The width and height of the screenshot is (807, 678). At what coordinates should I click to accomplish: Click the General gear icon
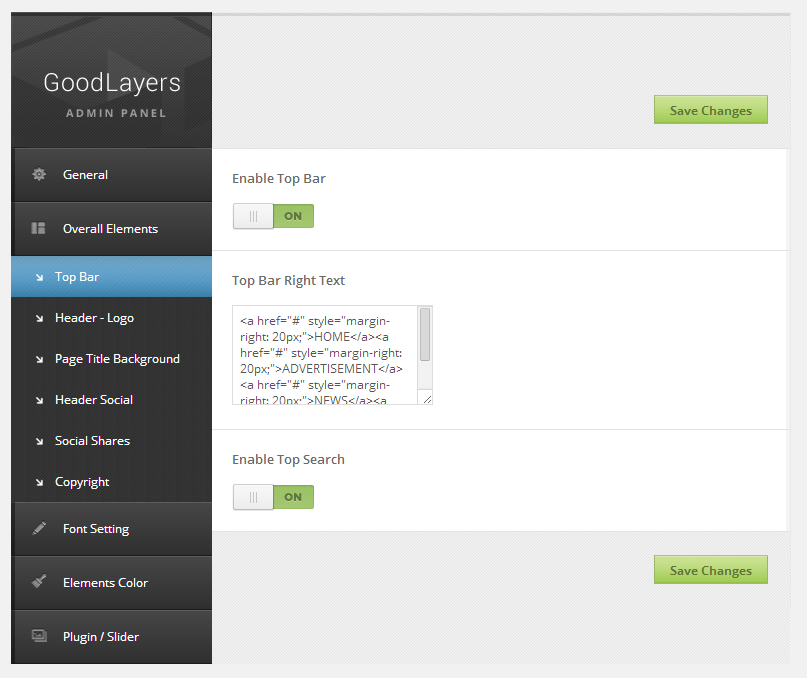point(39,175)
